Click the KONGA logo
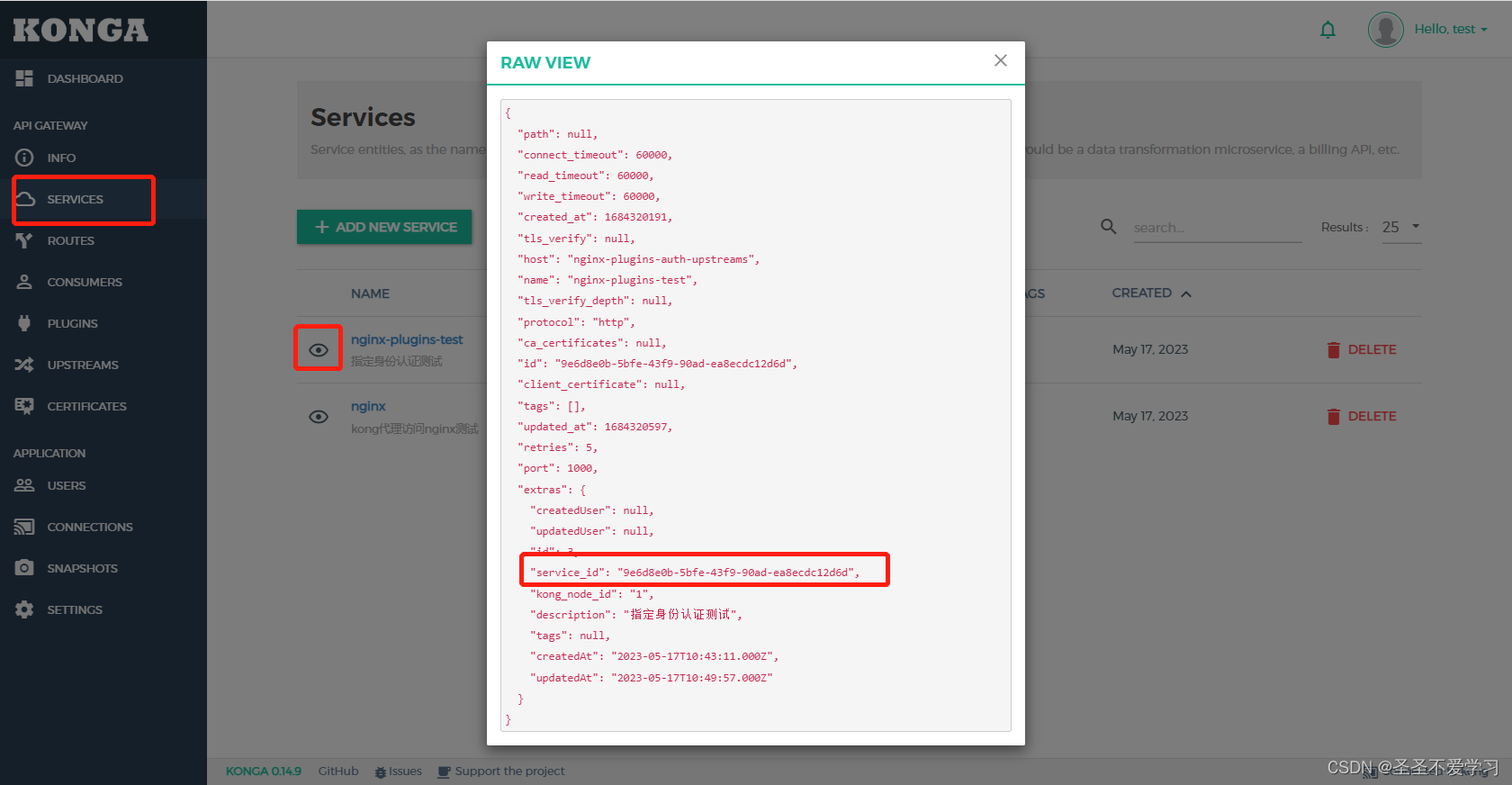Viewport: 1512px width, 785px height. [80, 30]
